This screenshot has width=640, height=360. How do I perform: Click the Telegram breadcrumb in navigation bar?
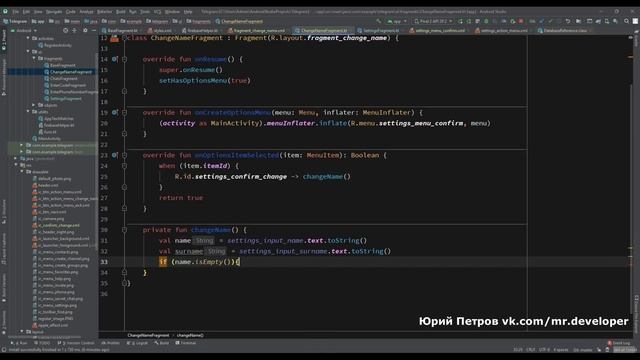(15, 21)
